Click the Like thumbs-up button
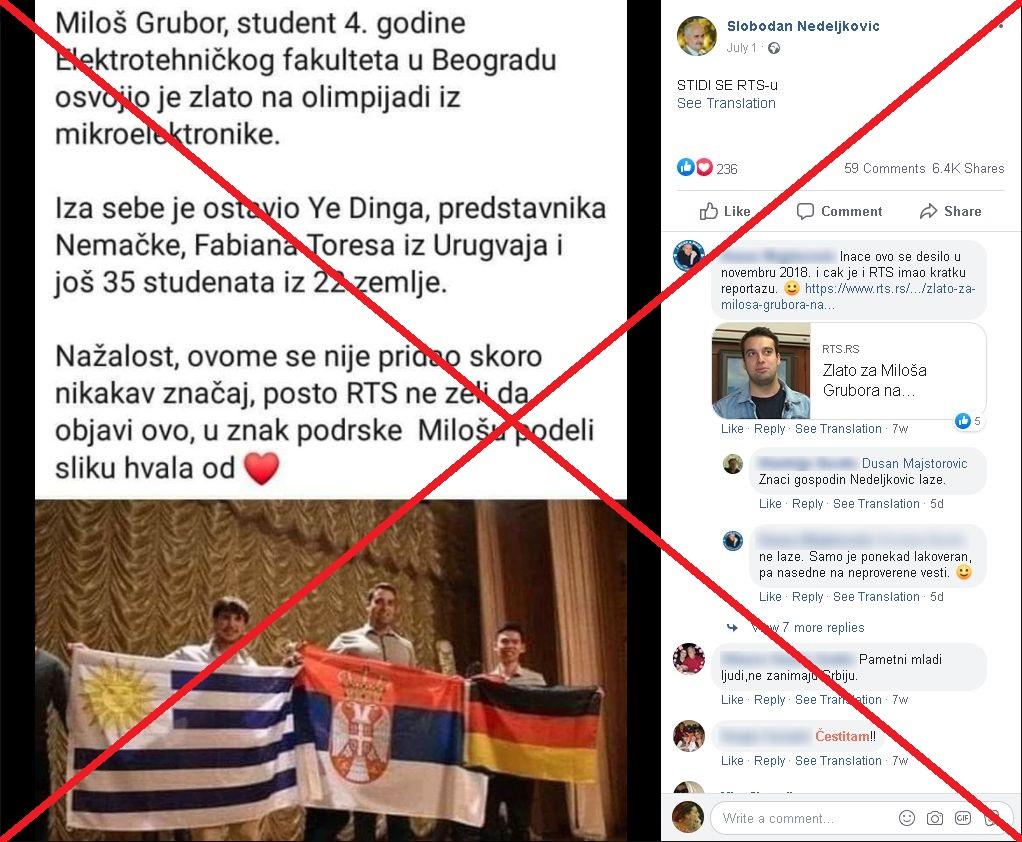The image size is (1022, 842). click(724, 211)
